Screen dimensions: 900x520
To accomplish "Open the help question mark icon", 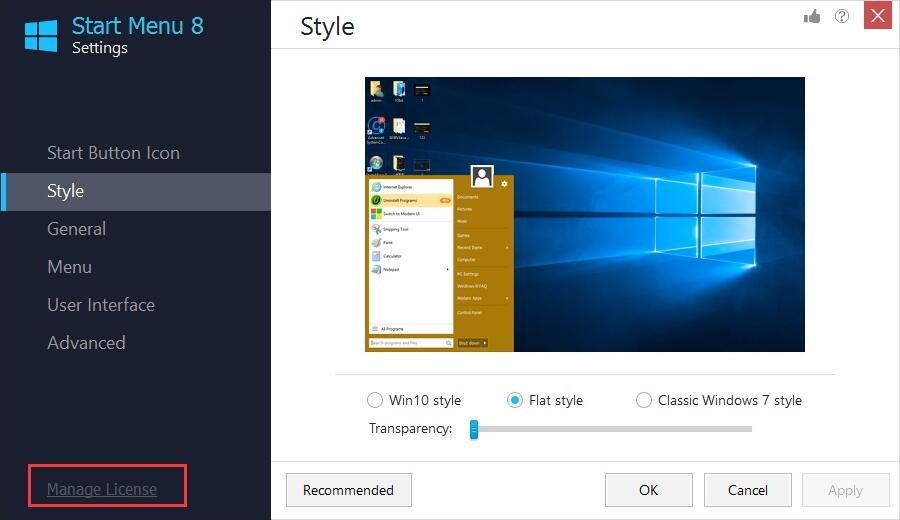I will pos(841,16).
